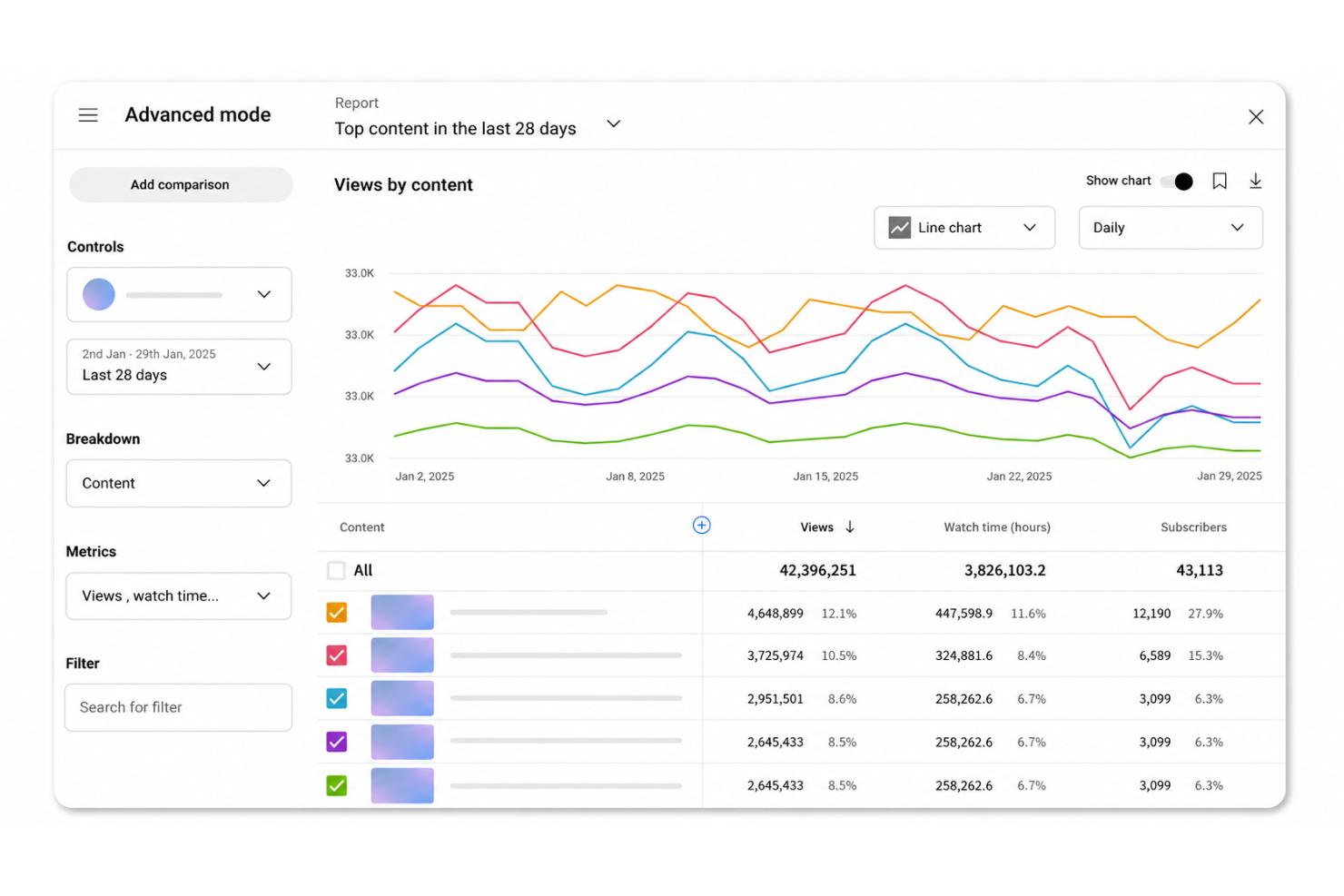This screenshot has width=1344, height=896.
Task: Click the Views by content heading
Action: click(x=403, y=185)
